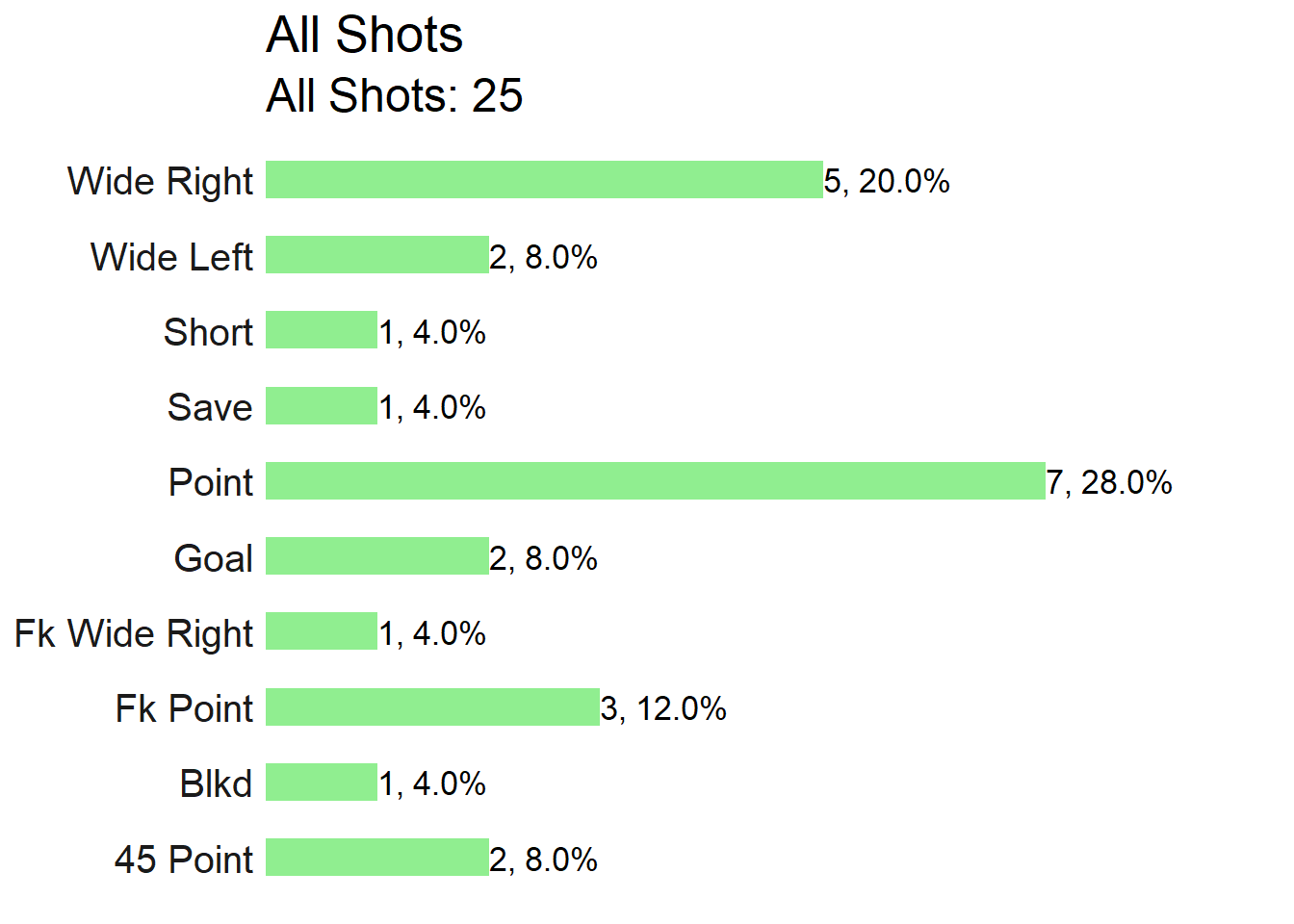Click the "Wide Left" axis label
This screenshot has height=924, width=1294.
pos(172,257)
